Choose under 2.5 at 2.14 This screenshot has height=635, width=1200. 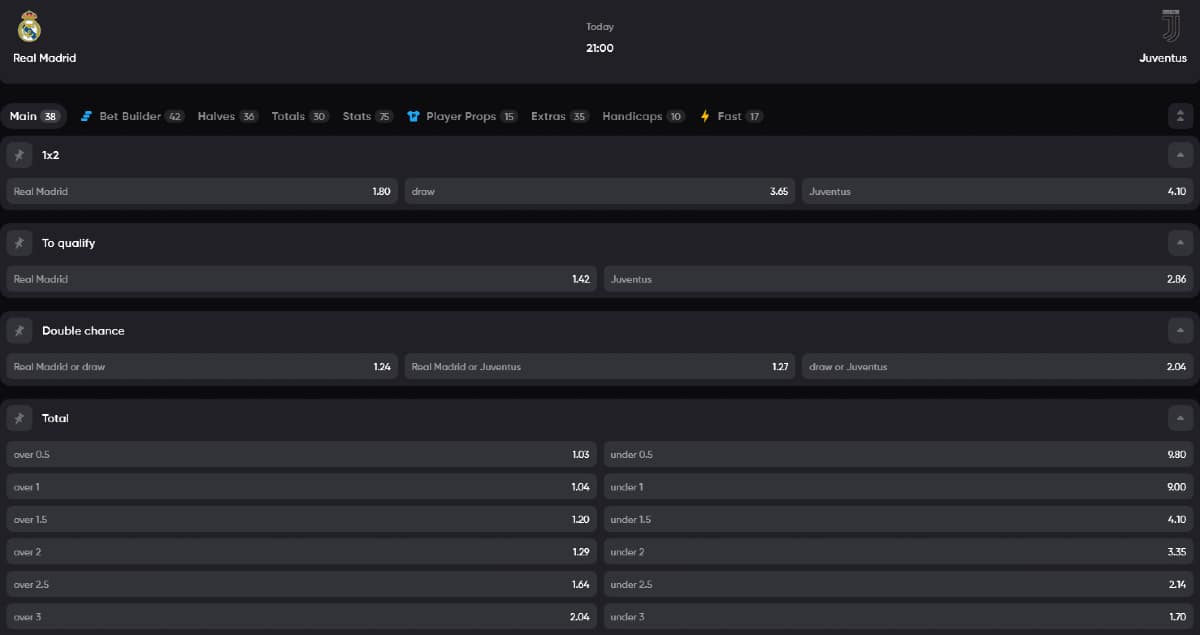[x=899, y=584]
